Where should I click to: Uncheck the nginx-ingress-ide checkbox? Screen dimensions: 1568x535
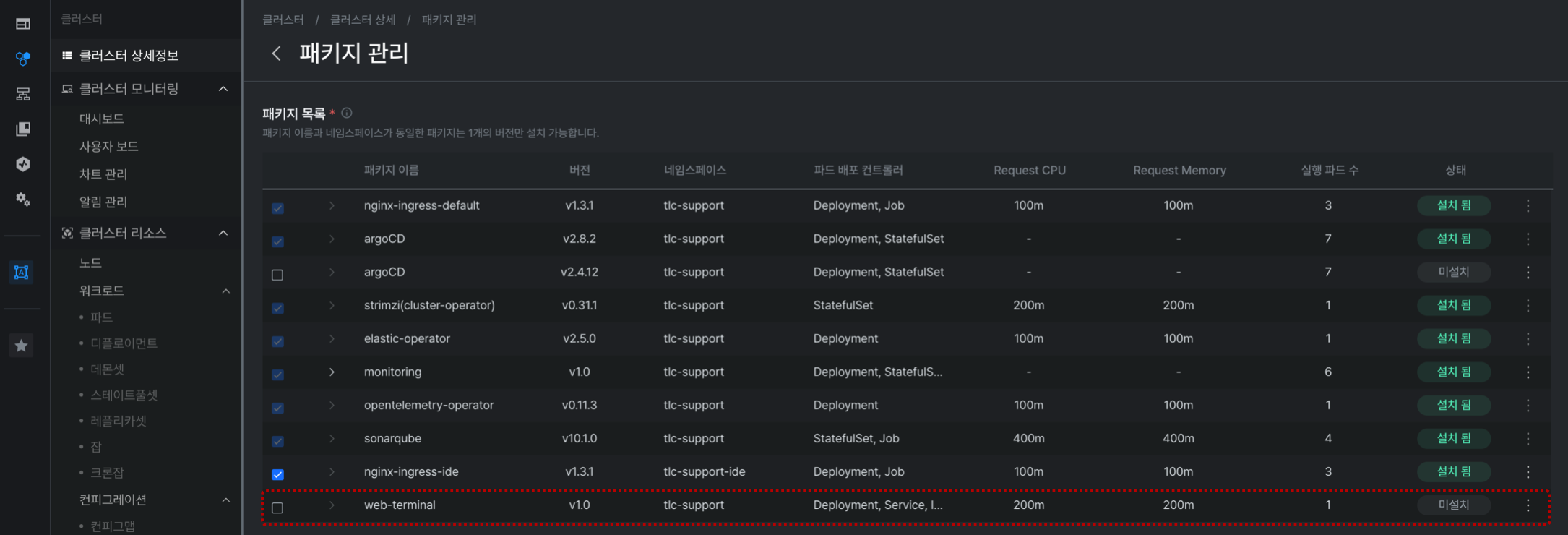point(277,474)
